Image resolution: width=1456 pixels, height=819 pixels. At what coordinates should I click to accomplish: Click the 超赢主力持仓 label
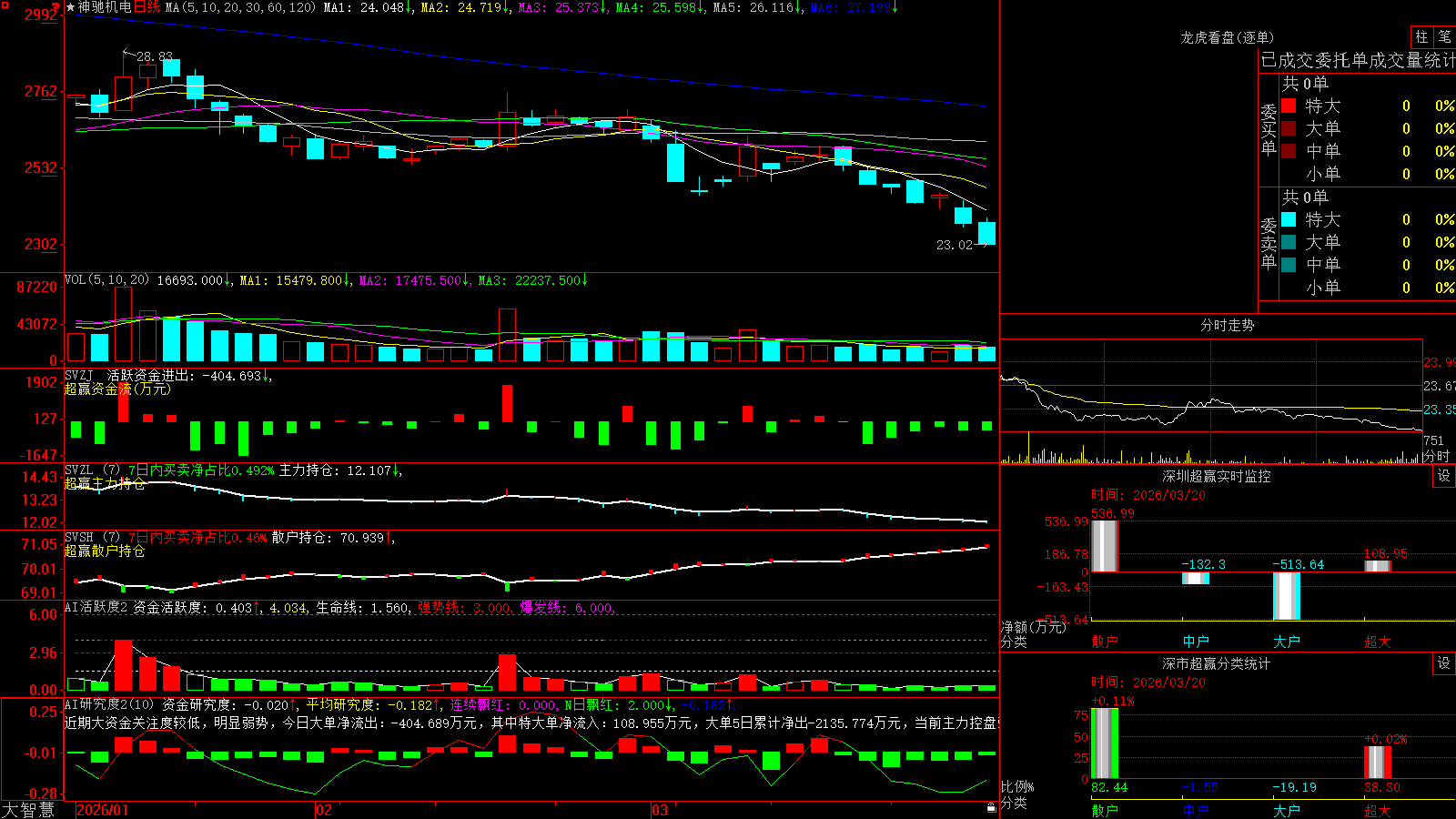point(105,483)
